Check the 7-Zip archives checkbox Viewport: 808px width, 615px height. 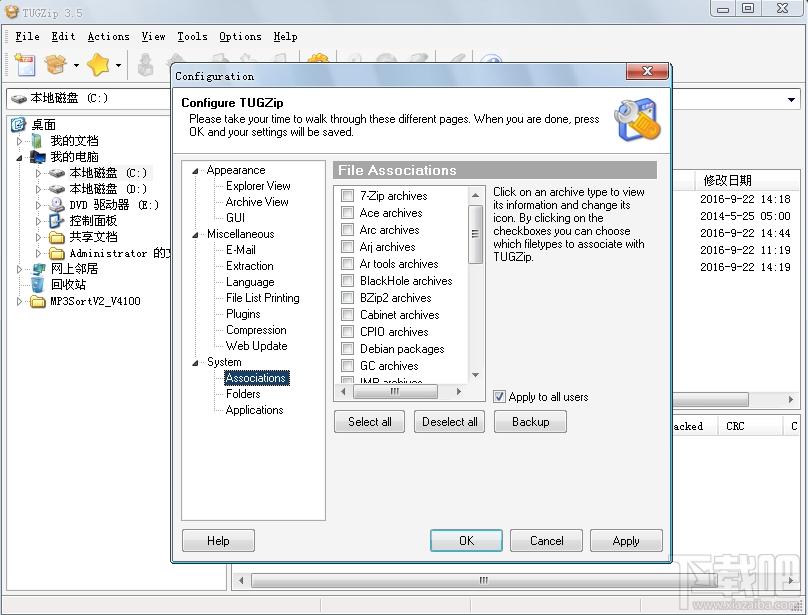[348, 196]
